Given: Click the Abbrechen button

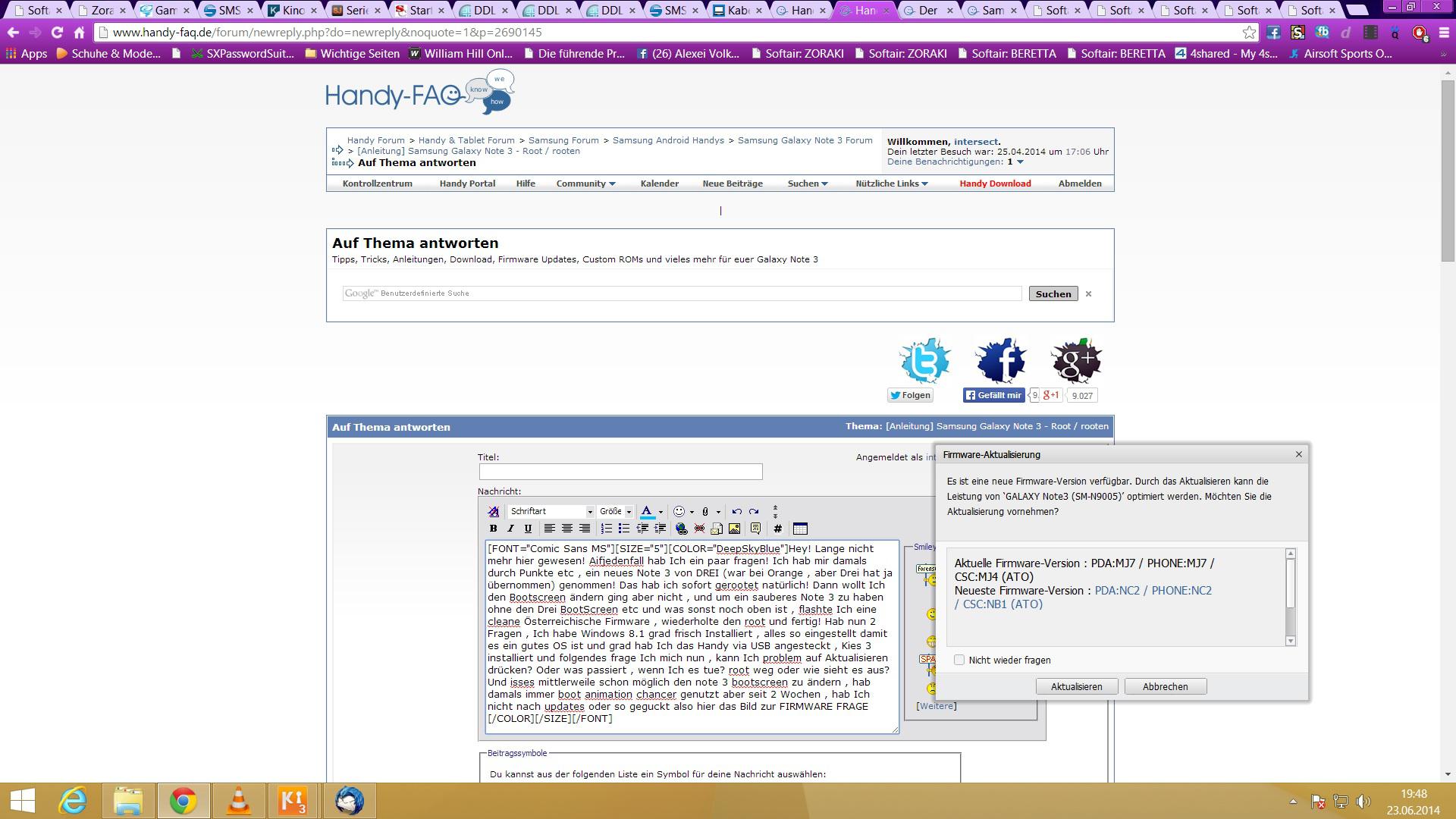Looking at the screenshot, I should click(1165, 686).
